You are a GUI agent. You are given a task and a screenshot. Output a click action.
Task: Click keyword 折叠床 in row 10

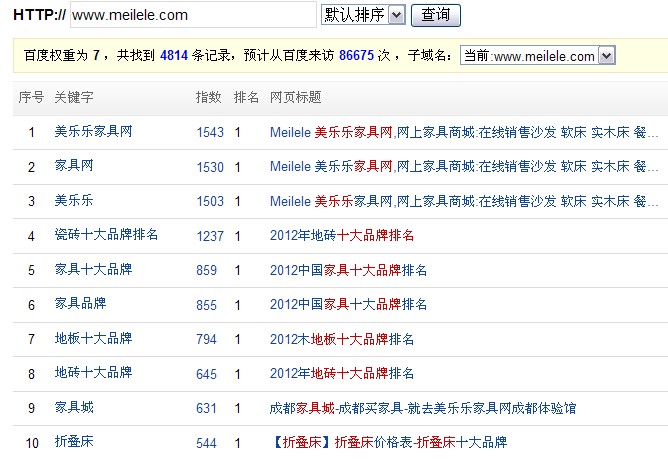click(x=73, y=442)
